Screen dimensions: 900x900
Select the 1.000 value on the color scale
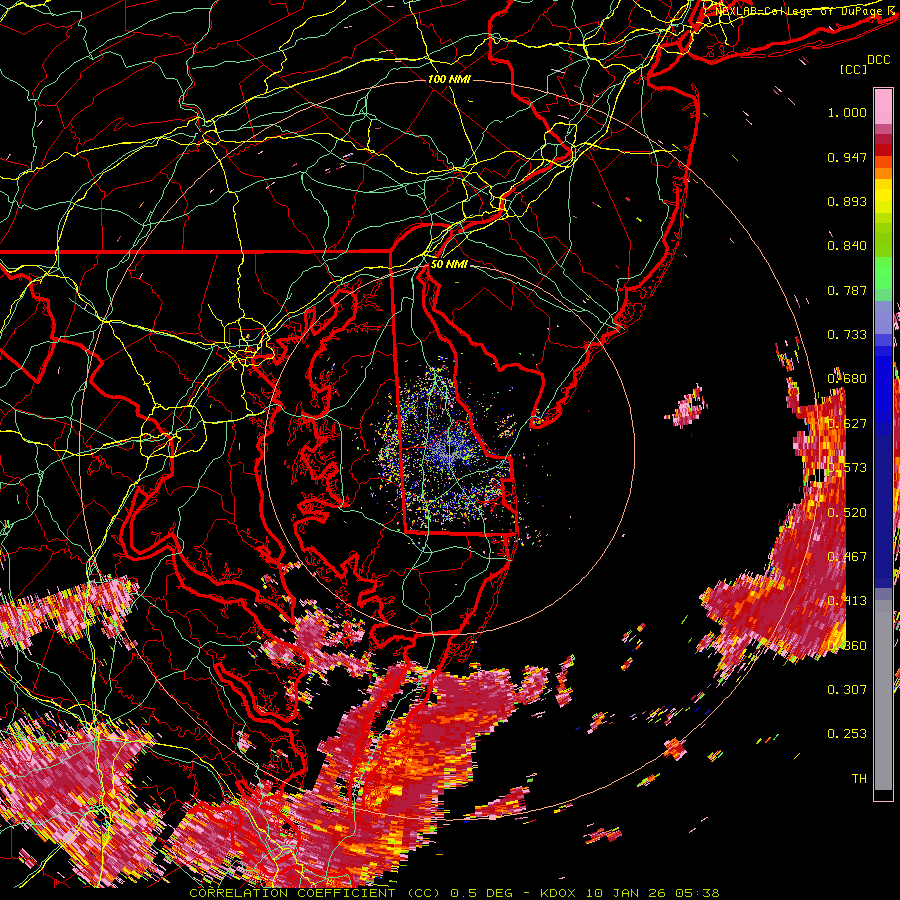click(x=847, y=112)
